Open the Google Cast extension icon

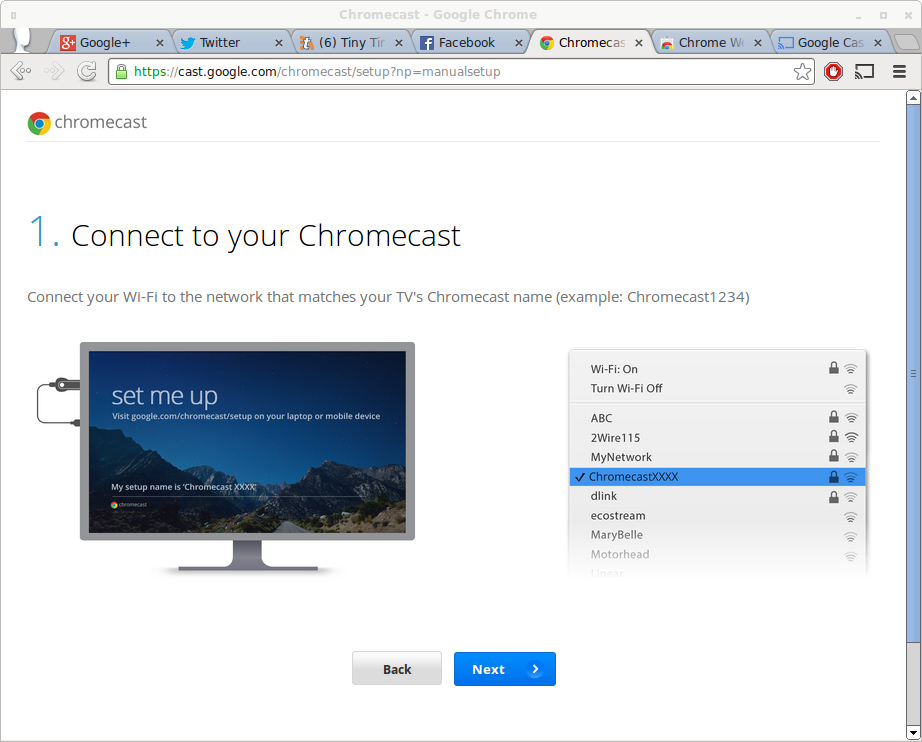tap(864, 72)
